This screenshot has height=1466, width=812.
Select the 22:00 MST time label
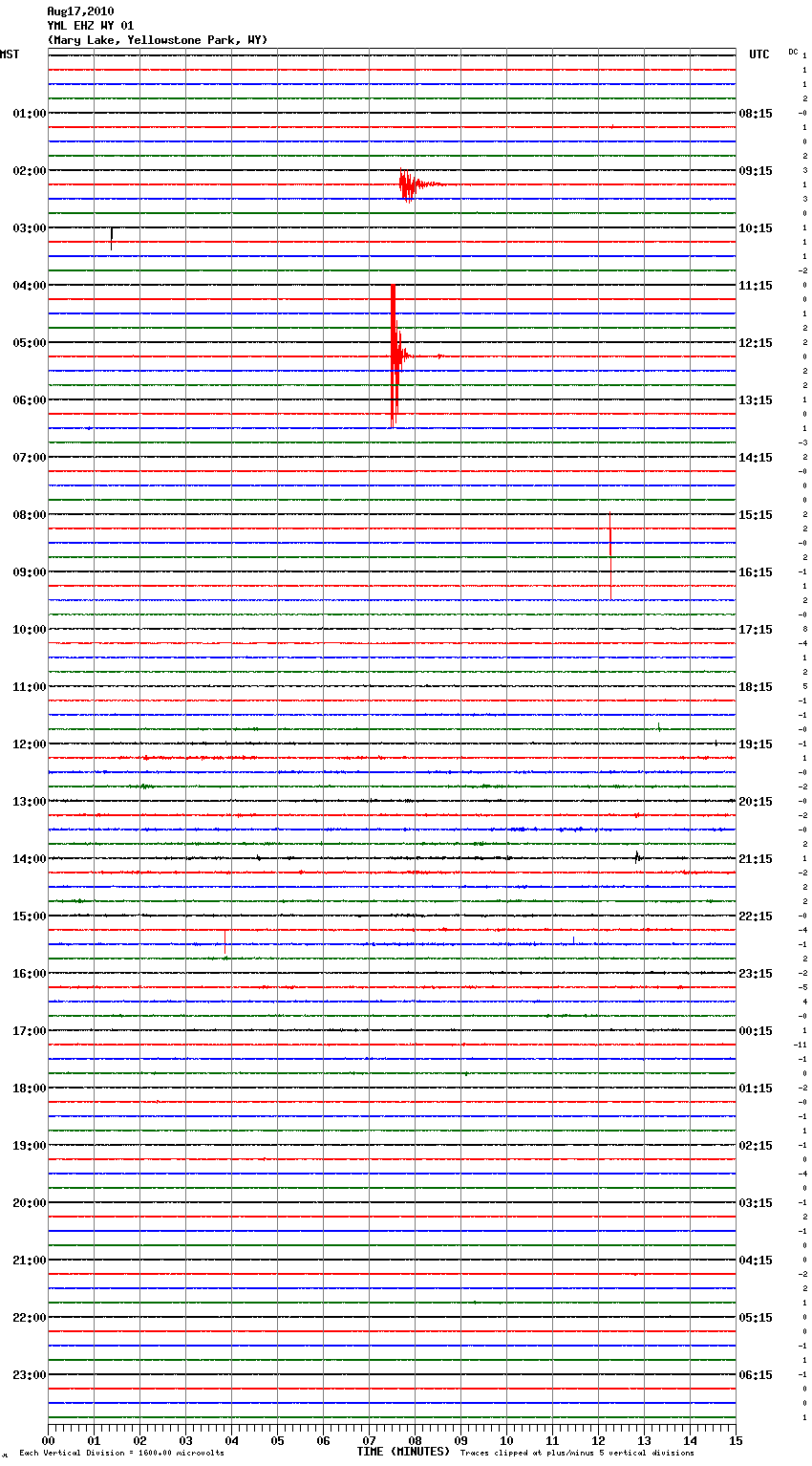point(29,1318)
